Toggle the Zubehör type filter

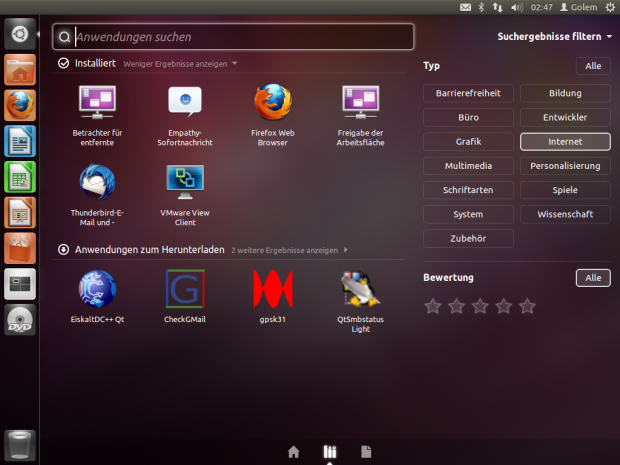pyautogui.click(x=468, y=238)
